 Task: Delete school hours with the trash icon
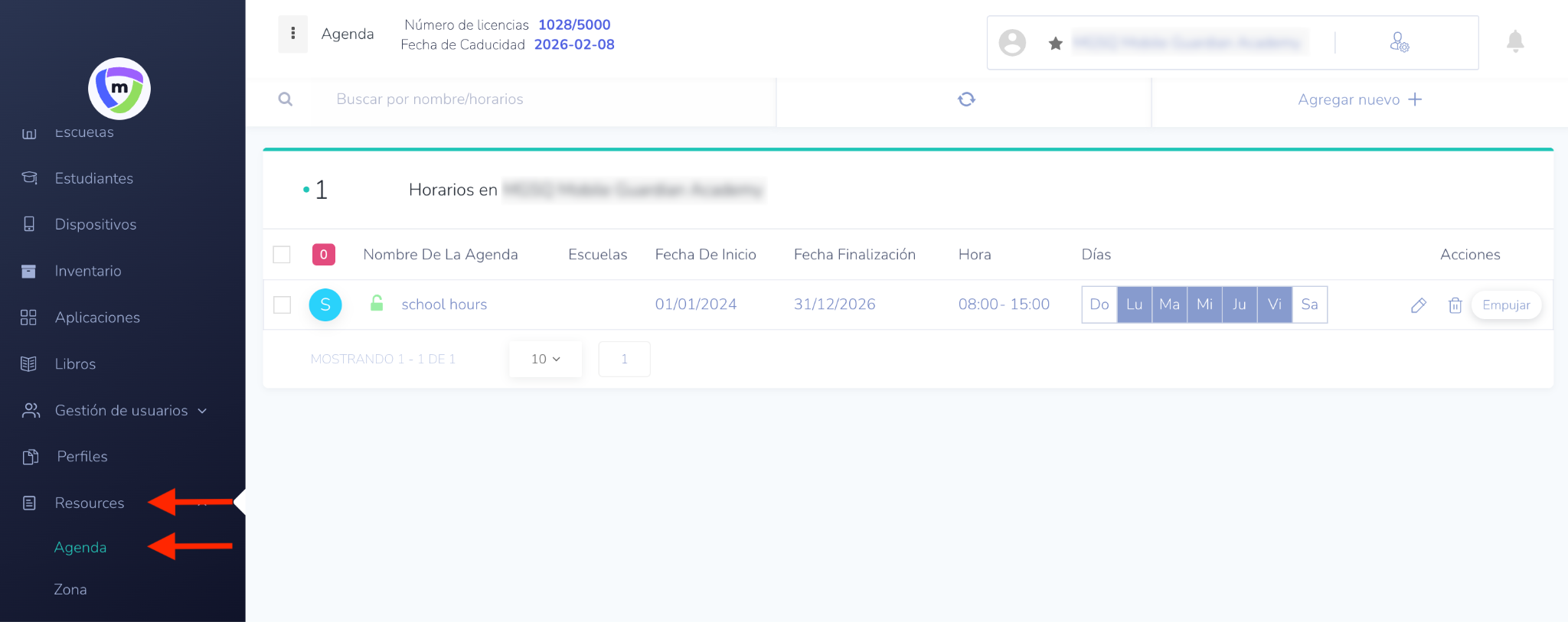click(x=1455, y=305)
